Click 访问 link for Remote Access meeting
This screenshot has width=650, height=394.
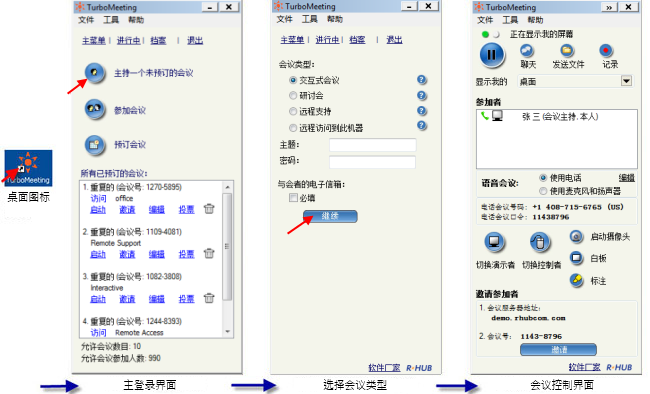point(98,332)
